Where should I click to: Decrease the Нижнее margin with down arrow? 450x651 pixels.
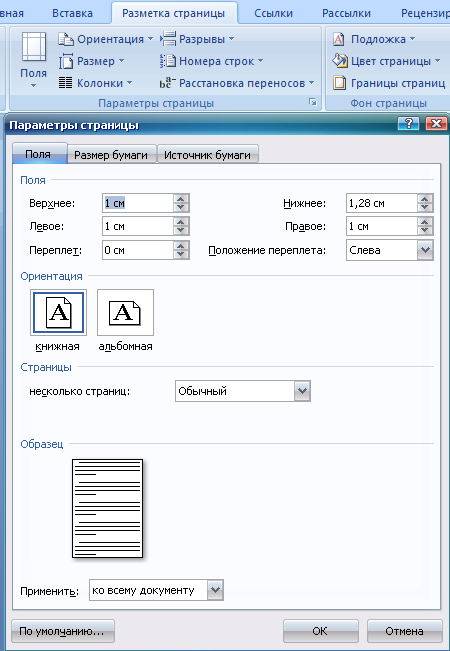pos(424,208)
